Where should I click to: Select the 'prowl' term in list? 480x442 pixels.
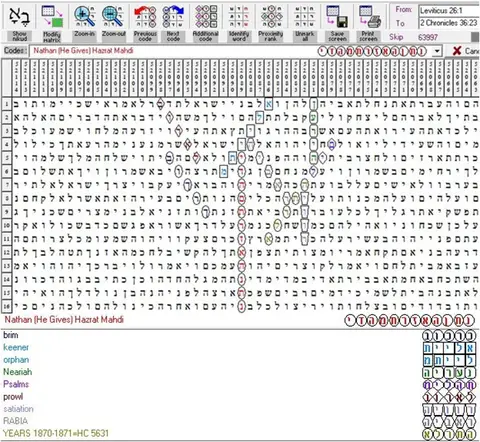(x=13, y=397)
